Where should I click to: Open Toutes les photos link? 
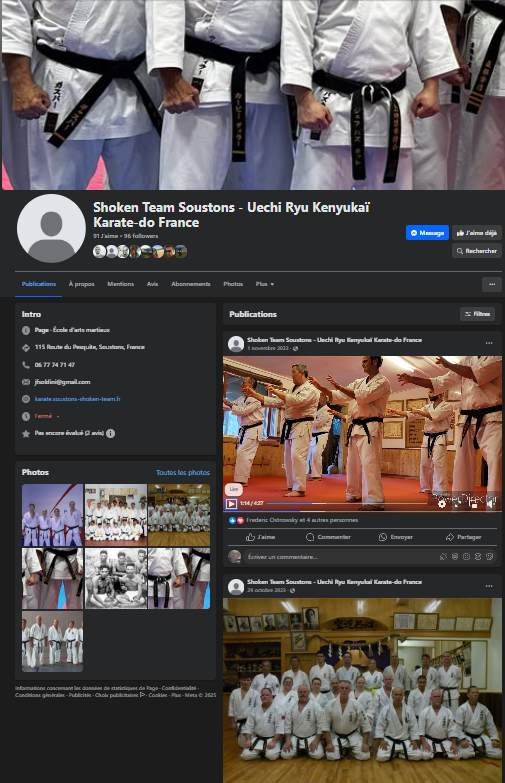coord(183,472)
